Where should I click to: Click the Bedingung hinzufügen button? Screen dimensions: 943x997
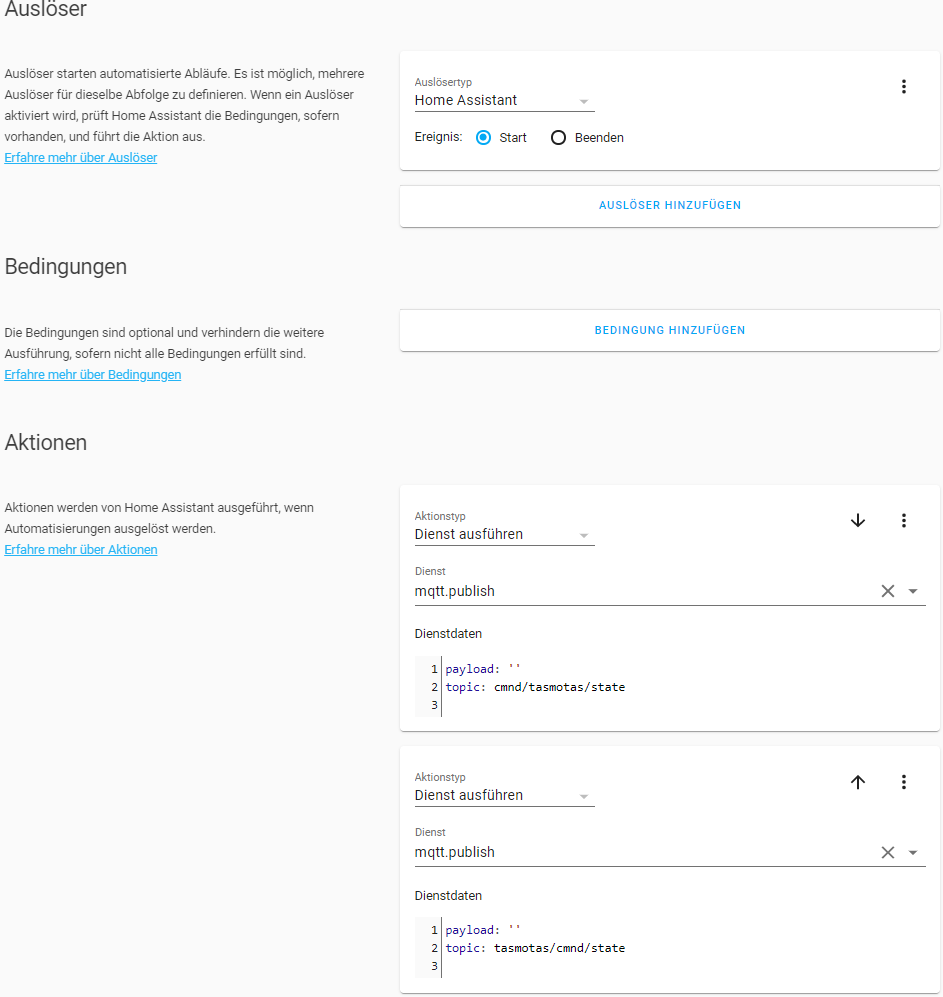tap(669, 330)
